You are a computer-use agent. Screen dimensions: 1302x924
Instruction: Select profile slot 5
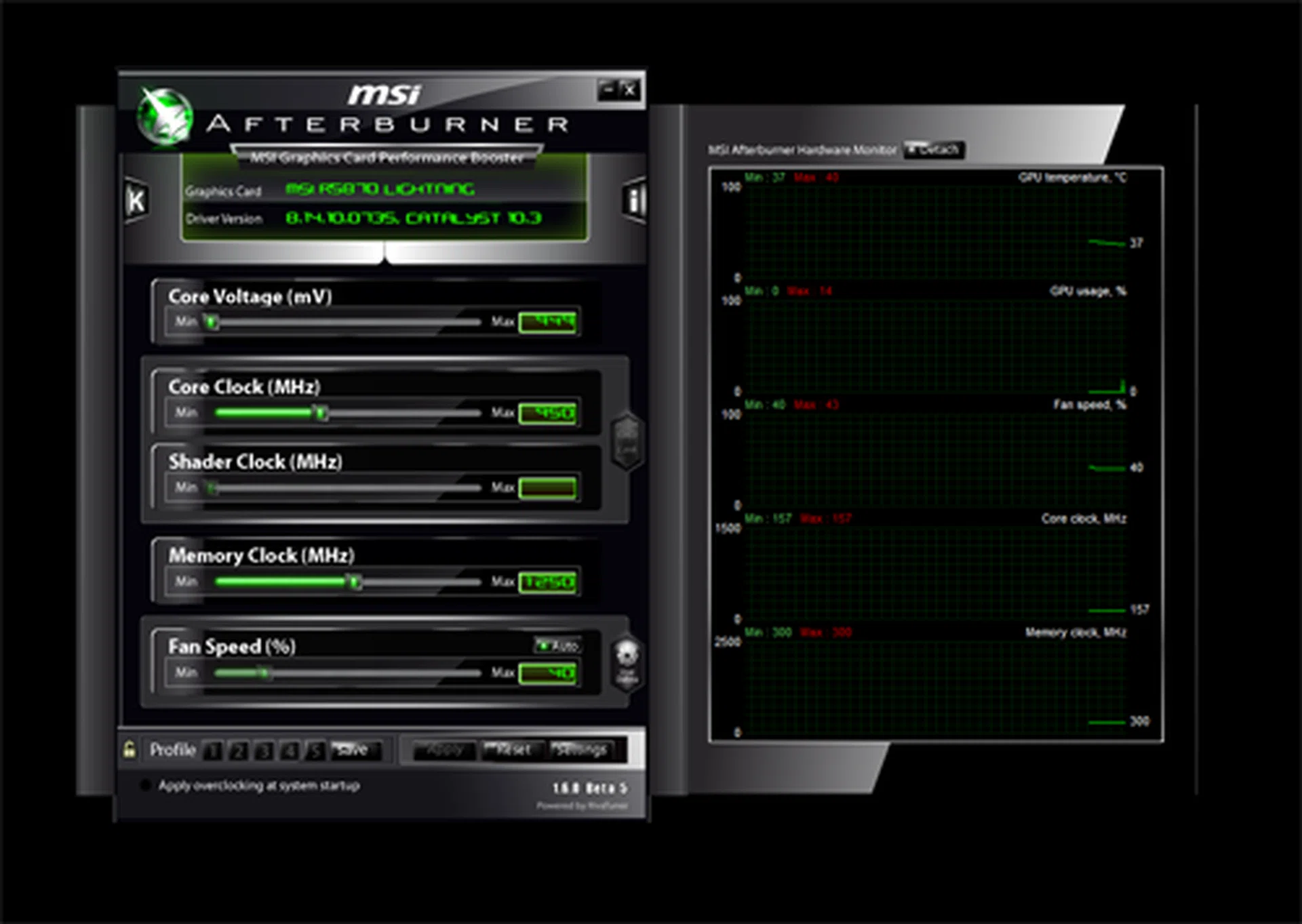coord(315,750)
